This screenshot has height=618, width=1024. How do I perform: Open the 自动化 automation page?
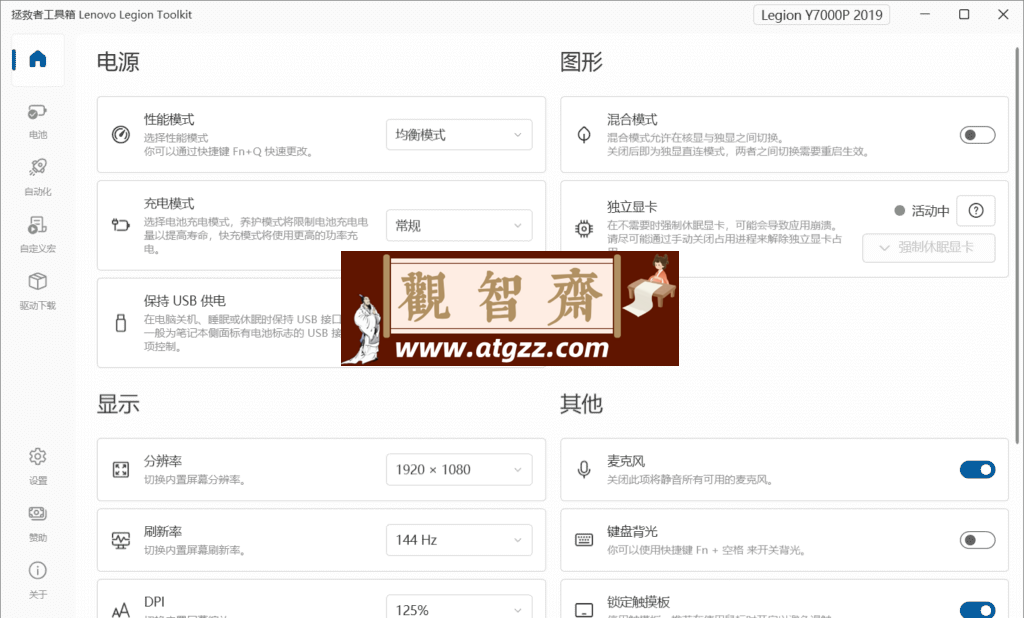pos(38,178)
